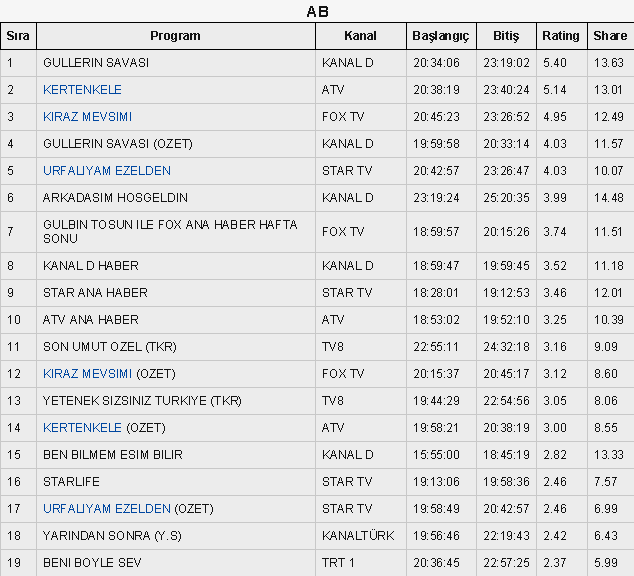The image size is (634, 576).
Task: Open the KERTENKELE link in row 2
Action: click(82, 90)
